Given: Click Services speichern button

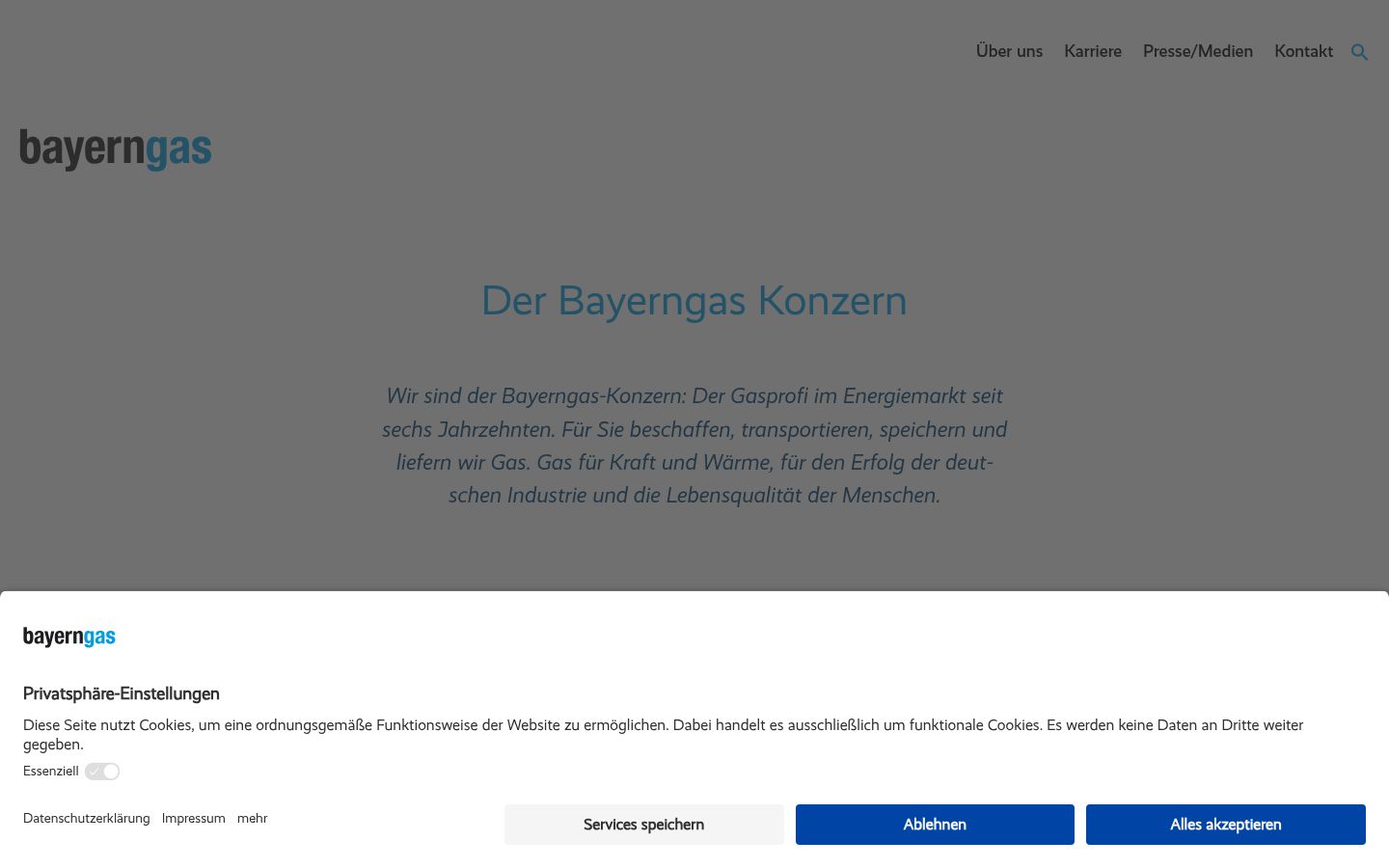Looking at the screenshot, I should coord(643,825).
